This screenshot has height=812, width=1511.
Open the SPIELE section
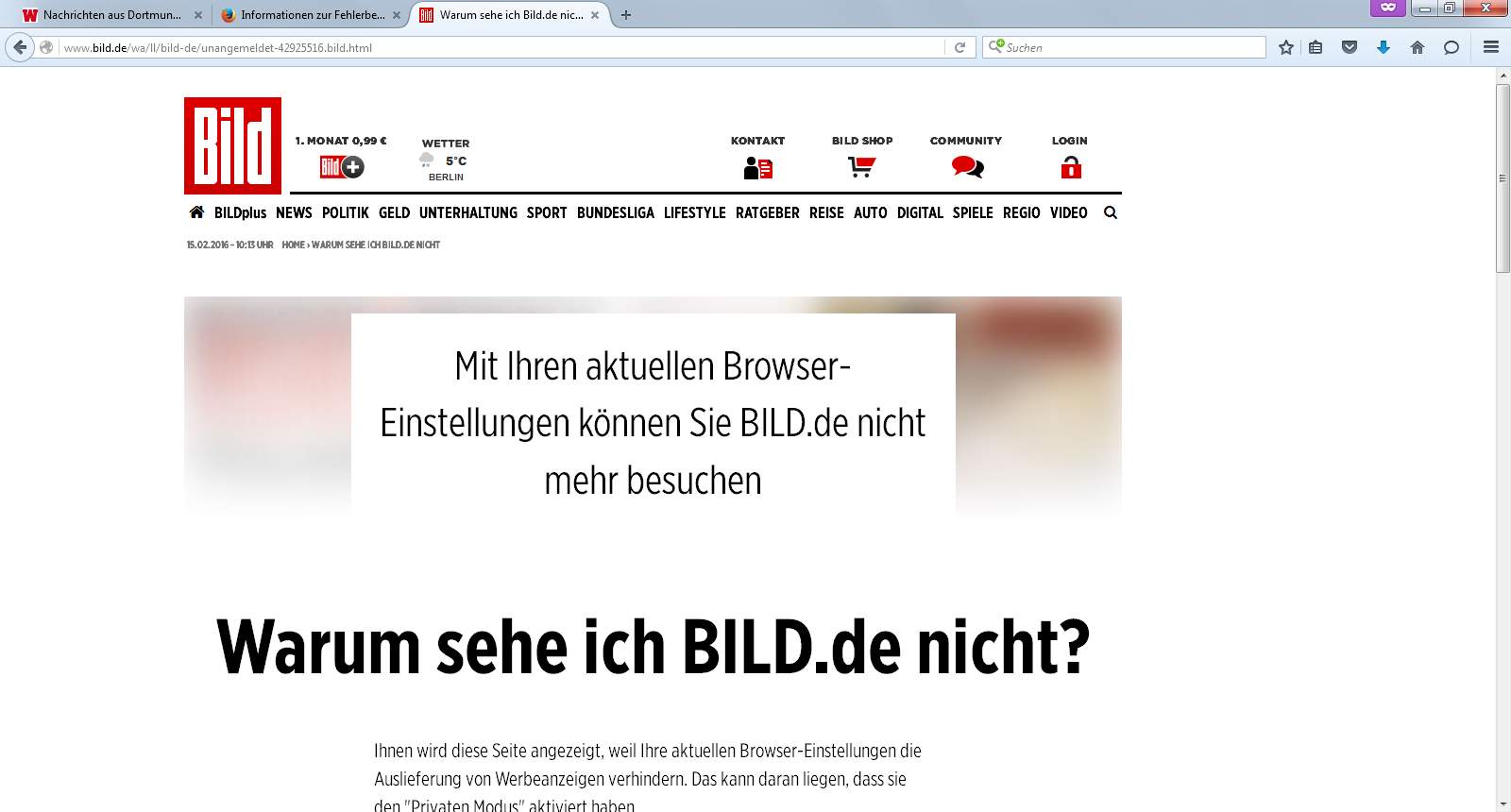click(x=973, y=213)
